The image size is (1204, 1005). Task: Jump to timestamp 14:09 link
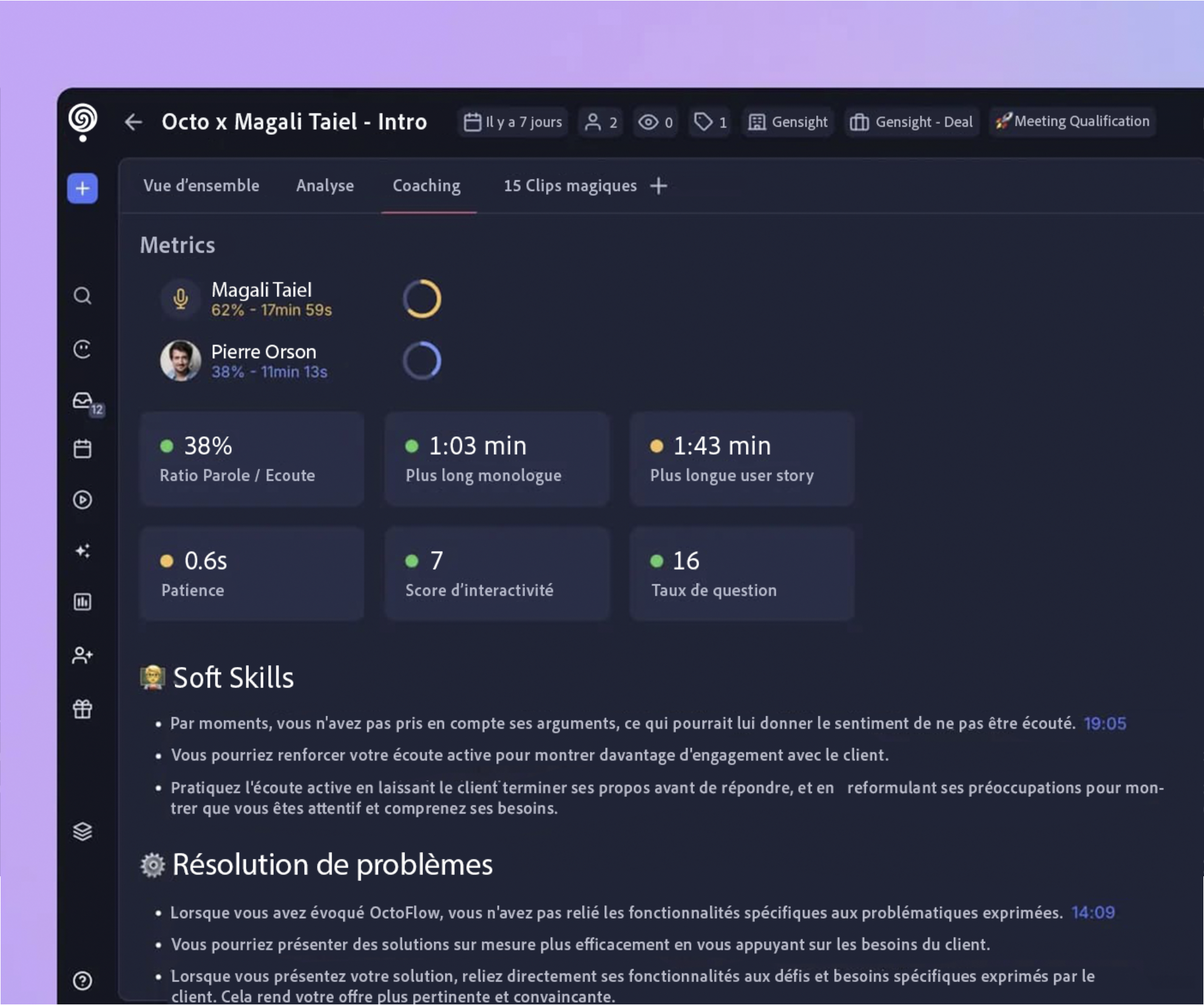coord(1093,913)
